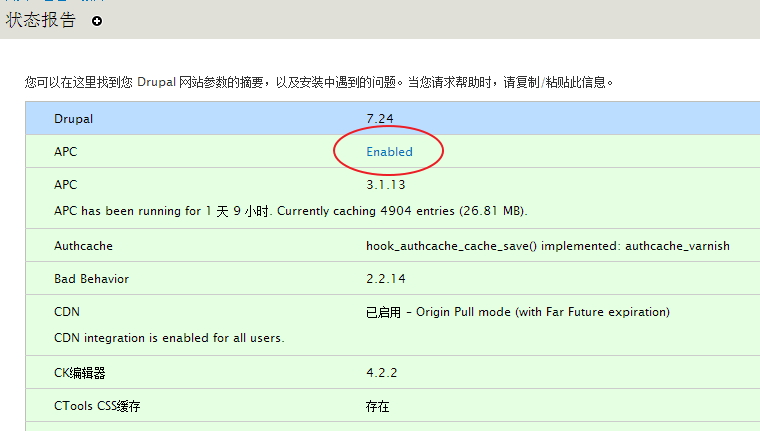The width and height of the screenshot is (760, 431).
Task: Select the CDN integration enabled description
Action: tap(169, 338)
